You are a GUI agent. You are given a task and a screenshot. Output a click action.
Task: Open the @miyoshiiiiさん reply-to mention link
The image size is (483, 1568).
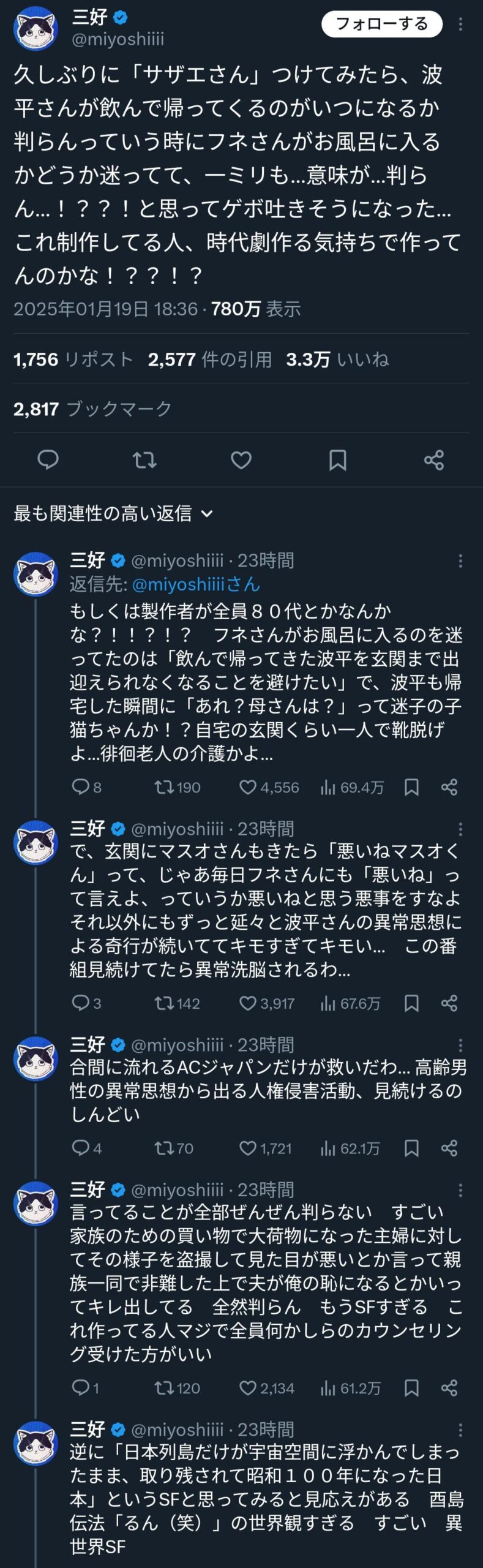click(196, 584)
